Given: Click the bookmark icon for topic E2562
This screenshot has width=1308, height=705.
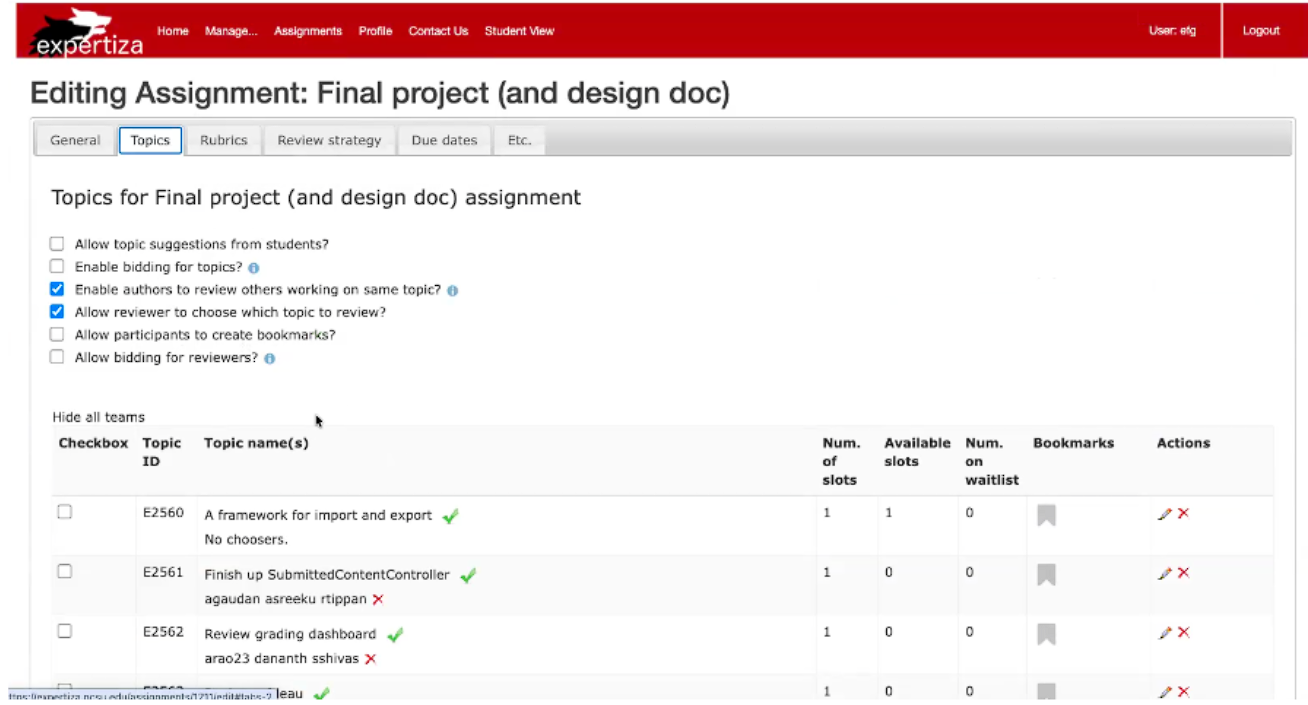Looking at the screenshot, I should tap(1046, 634).
